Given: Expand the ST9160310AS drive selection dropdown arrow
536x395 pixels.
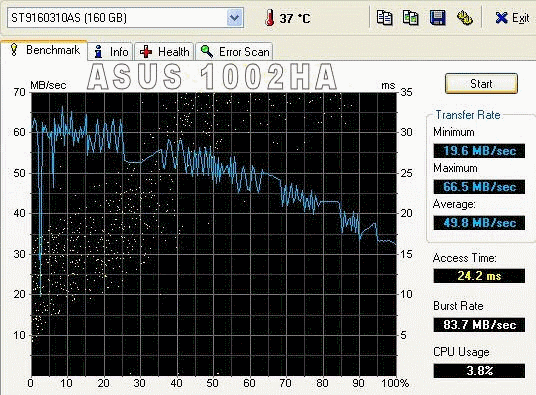Looking at the screenshot, I should [x=234, y=17].
